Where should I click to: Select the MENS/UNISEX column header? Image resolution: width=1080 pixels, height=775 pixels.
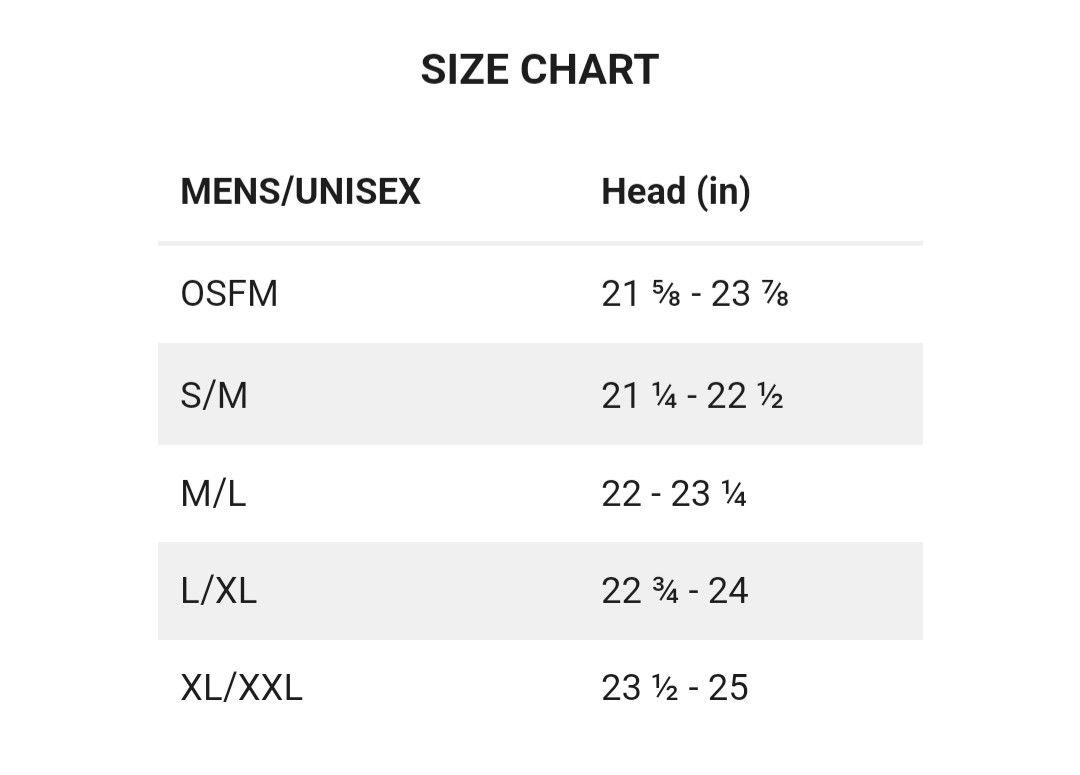pyautogui.click(x=300, y=192)
